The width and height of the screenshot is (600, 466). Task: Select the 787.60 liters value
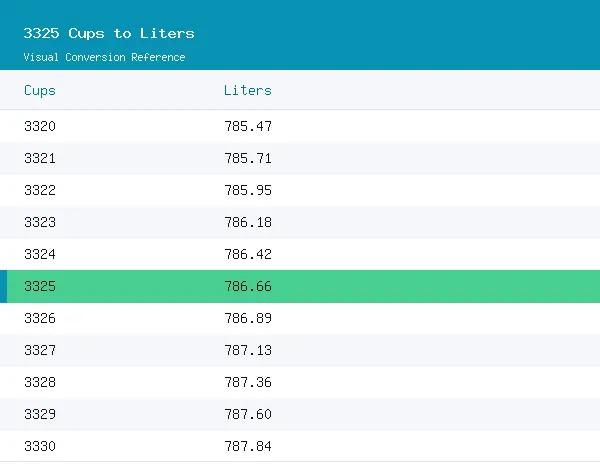pos(248,414)
